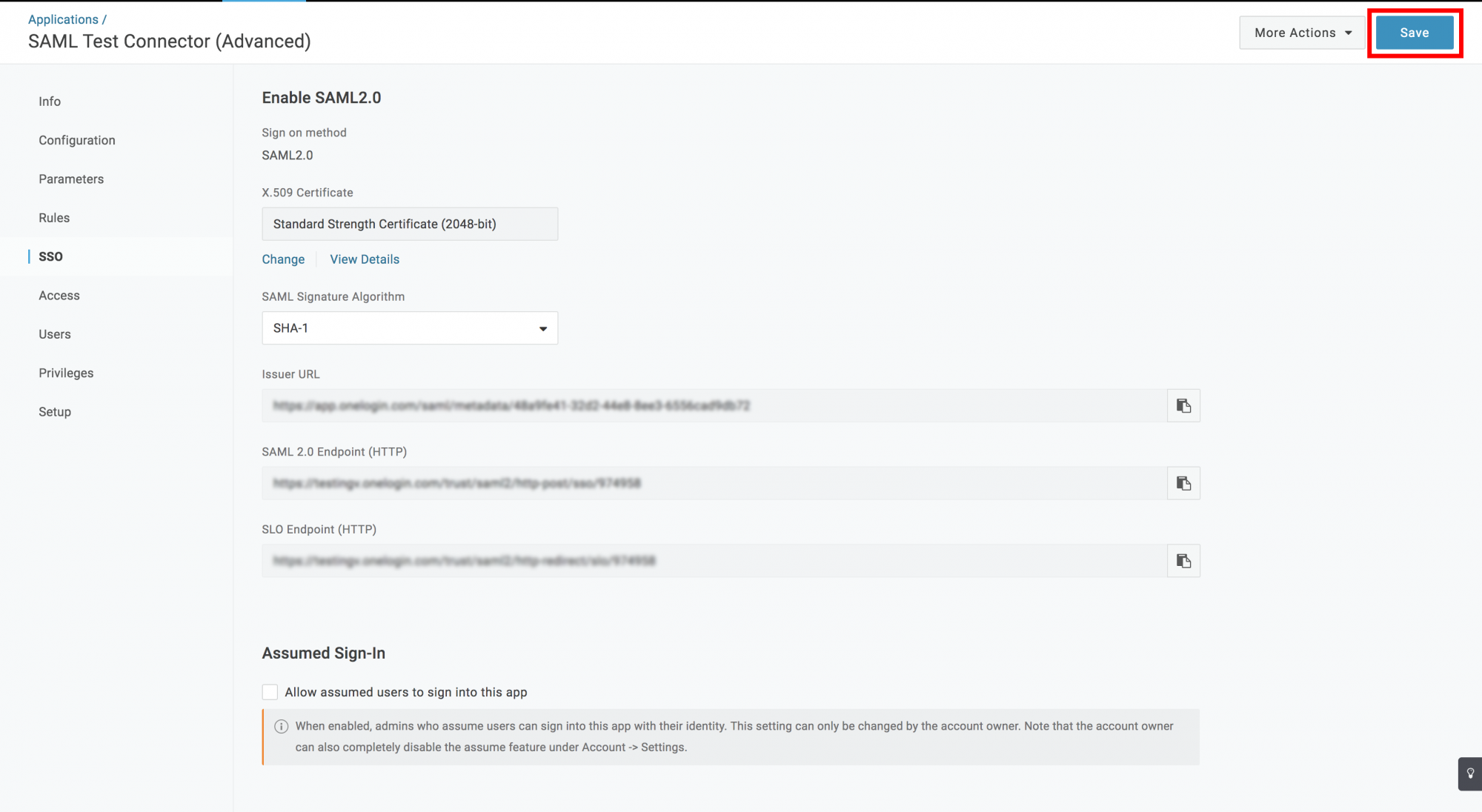Copy the SAML 2.0 Endpoint URL
Viewport: 1482px width, 812px height.
click(x=1183, y=484)
